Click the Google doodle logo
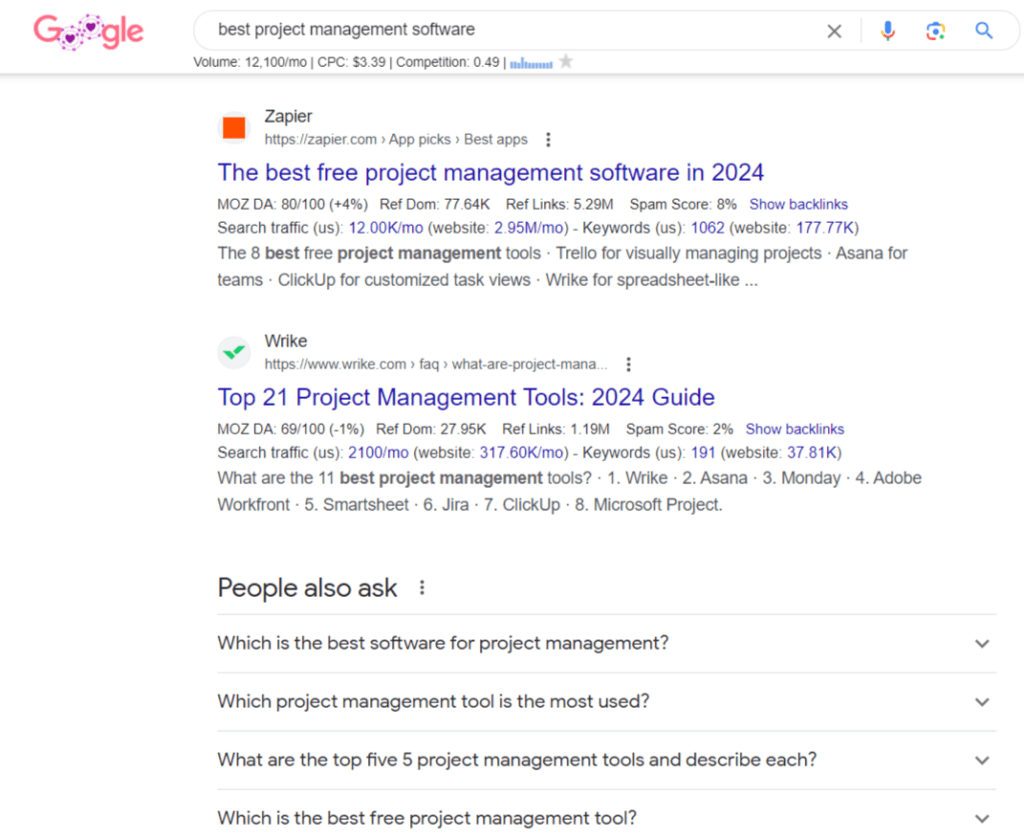 coord(88,31)
